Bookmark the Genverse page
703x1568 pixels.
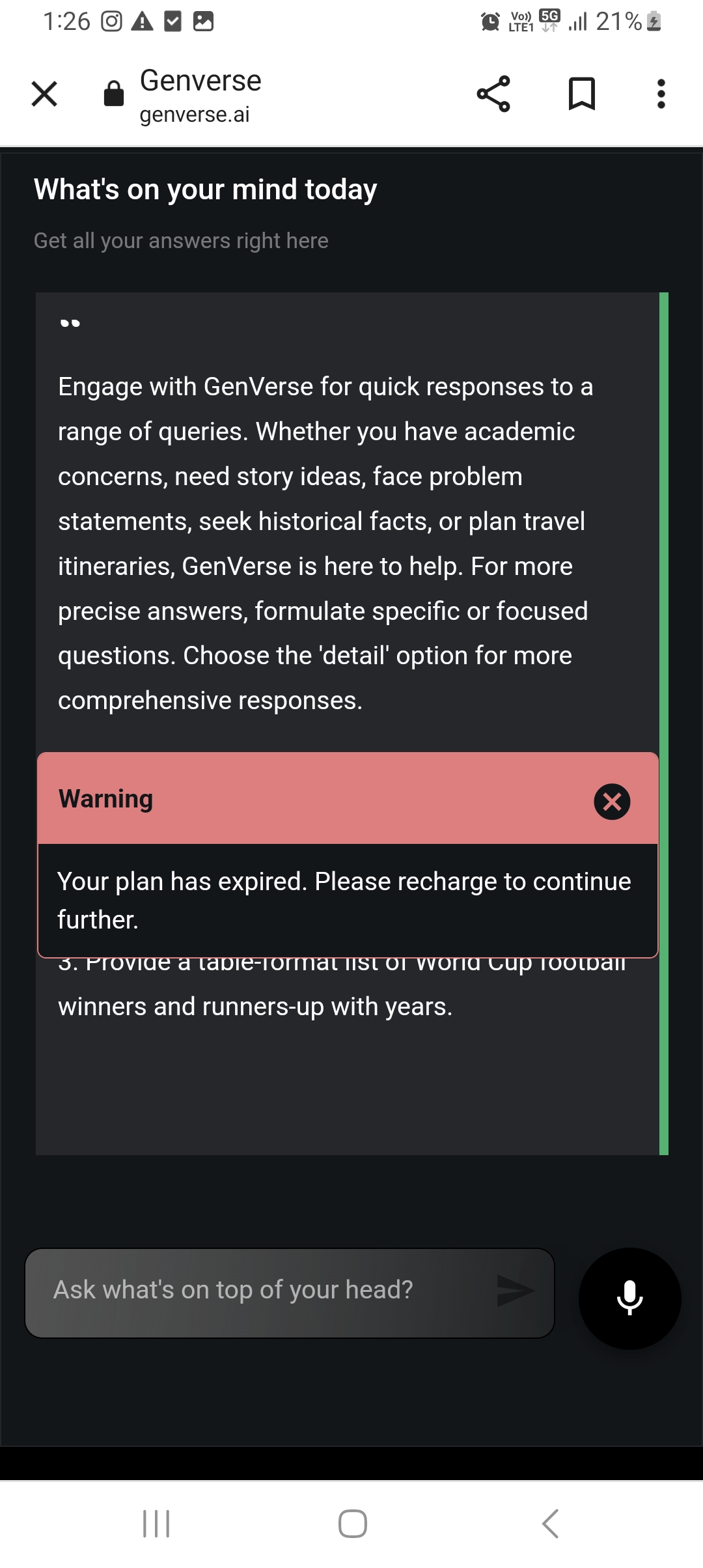click(581, 94)
